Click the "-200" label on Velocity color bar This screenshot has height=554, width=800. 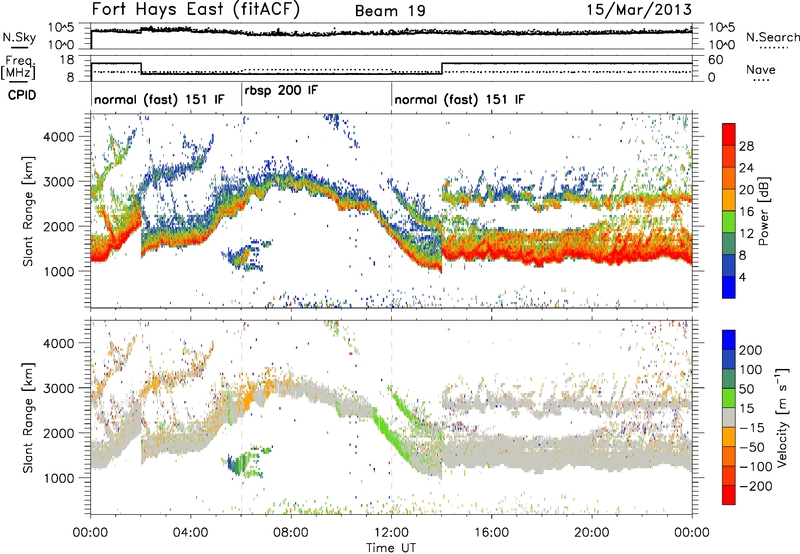pyautogui.click(x=756, y=486)
